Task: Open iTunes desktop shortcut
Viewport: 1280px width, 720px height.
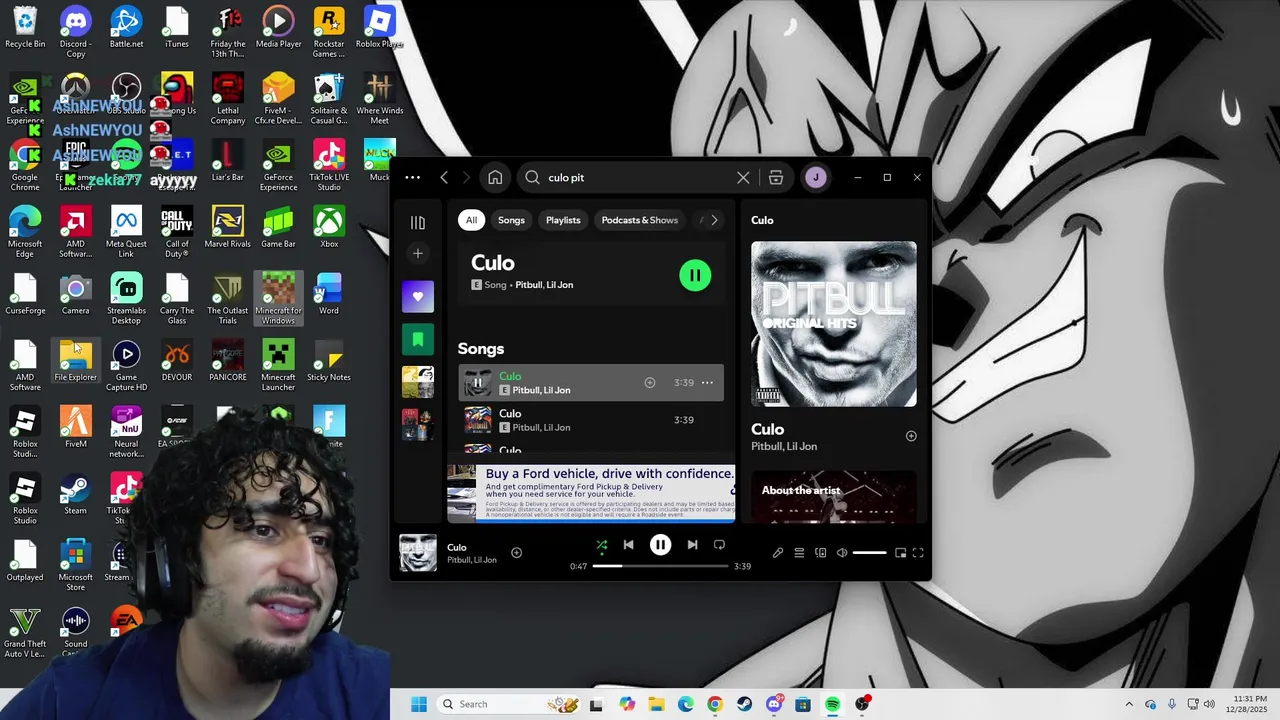Action: [177, 27]
